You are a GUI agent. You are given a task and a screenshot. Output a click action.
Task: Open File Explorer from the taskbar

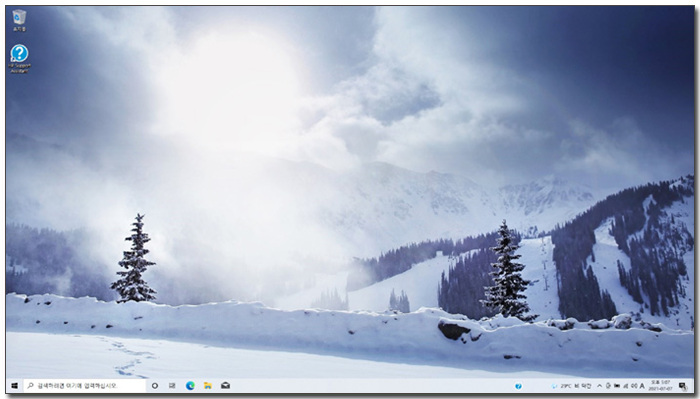pyautogui.click(x=208, y=386)
